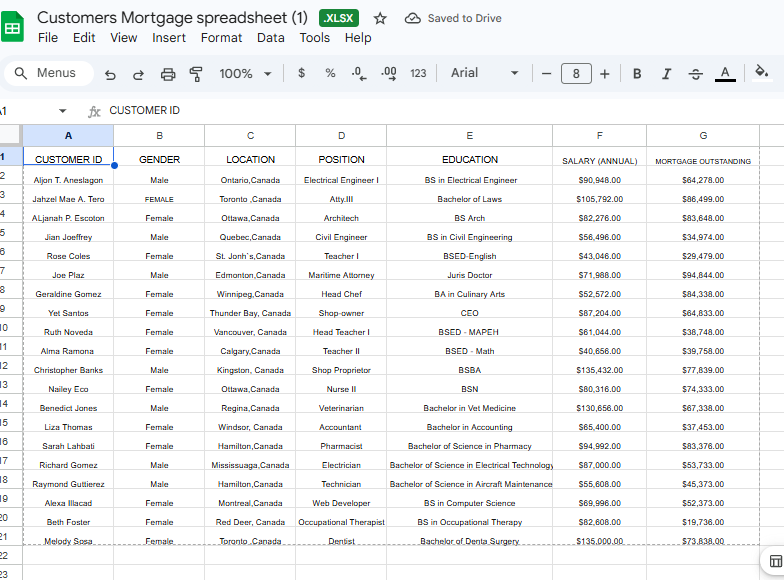Check the Saved to Drive cloud status
The height and width of the screenshot is (580, 784).
453,18
